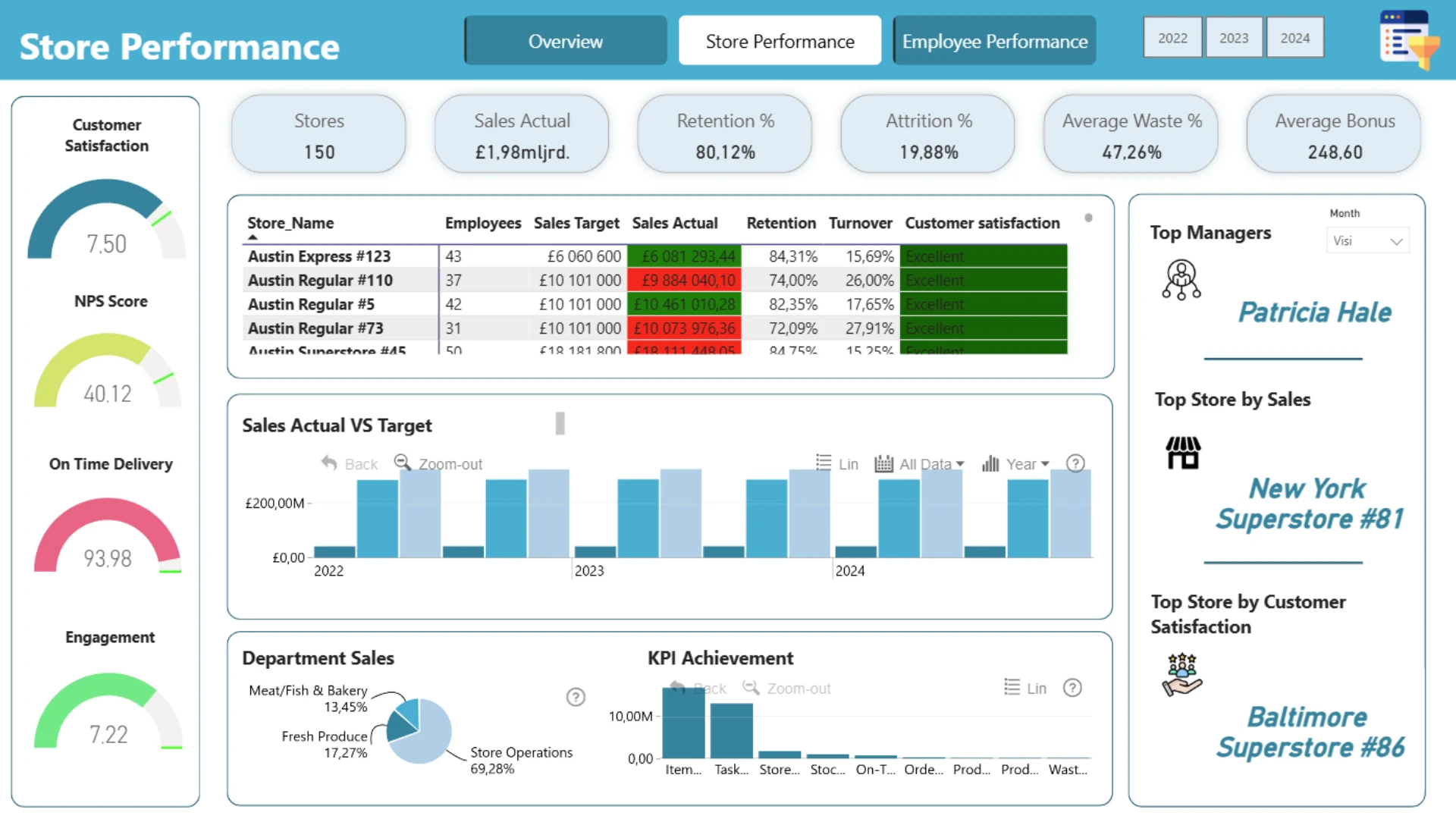Image resolution: width=1456 pixels, height=819 pixels.
Task: Open help icon on Department Sales pie
Action: (576, 697)
